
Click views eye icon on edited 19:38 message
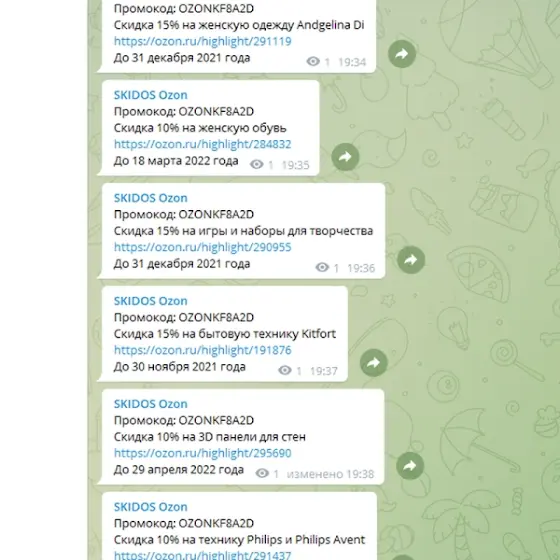[262, 473]
